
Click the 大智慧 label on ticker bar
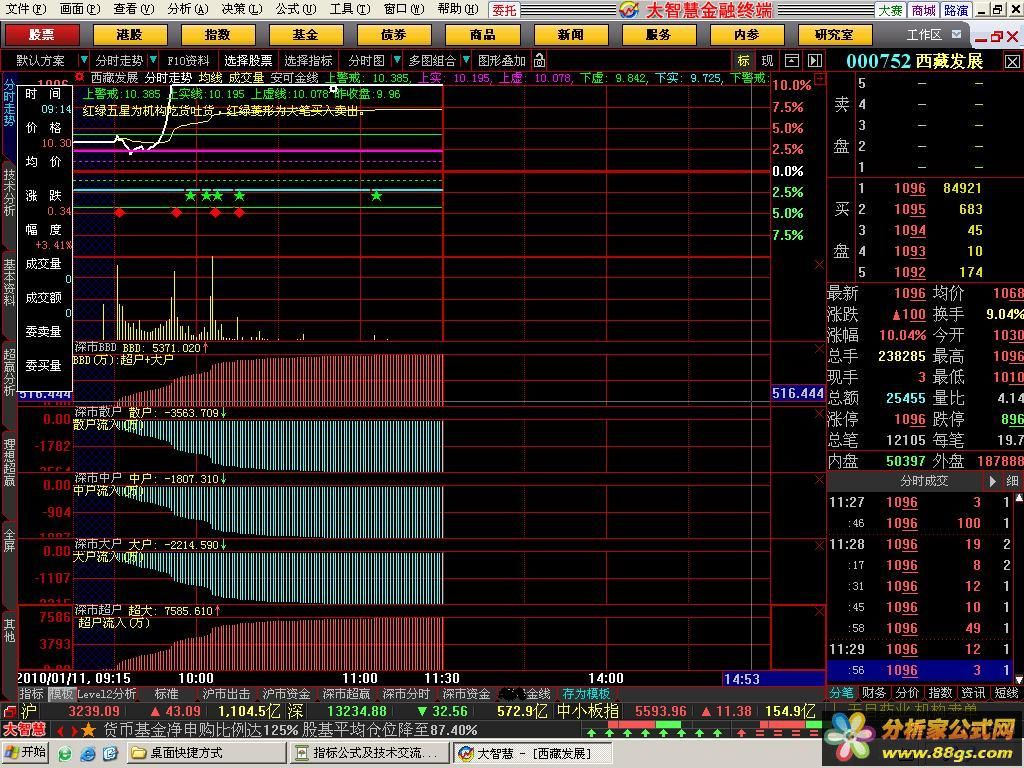click(x=26, y=729)
